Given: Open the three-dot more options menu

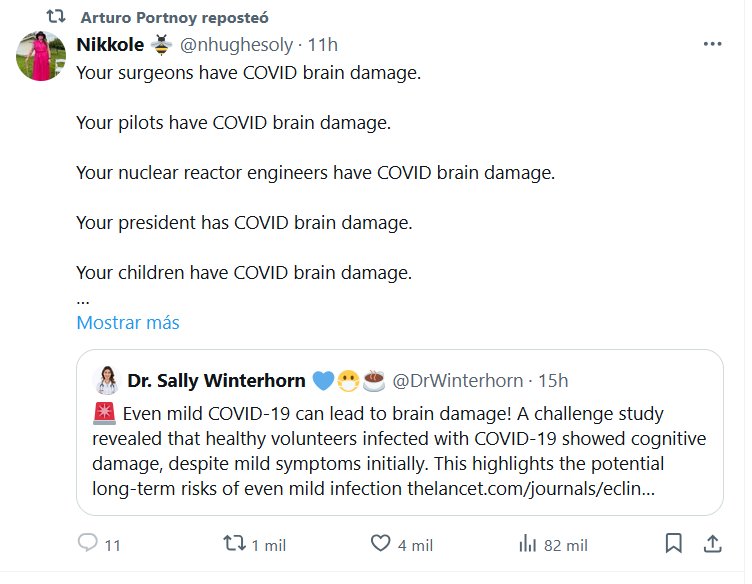Looking at the screenshot, I should click(712, 45).
